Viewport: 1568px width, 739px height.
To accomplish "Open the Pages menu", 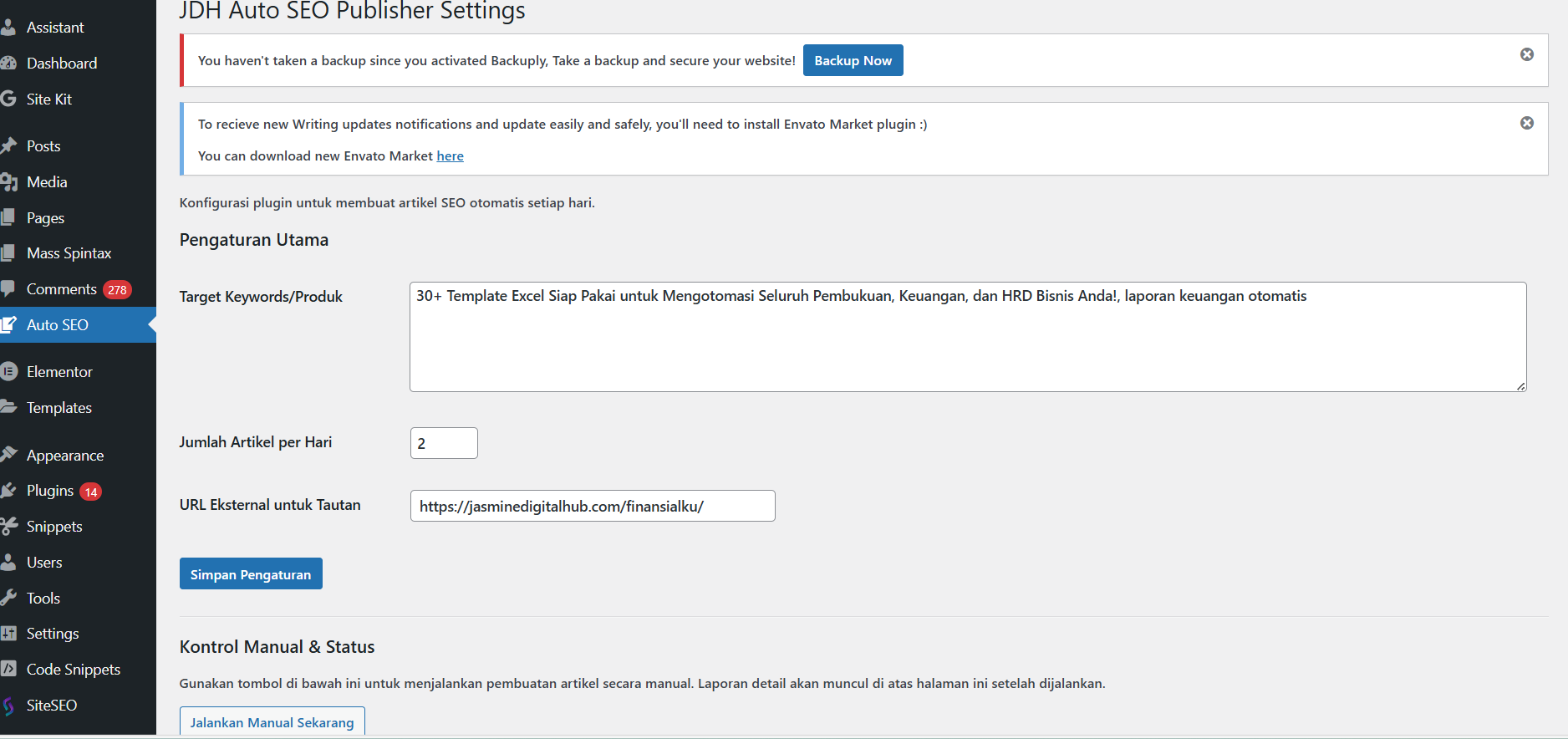I will [x=78, y=217].
